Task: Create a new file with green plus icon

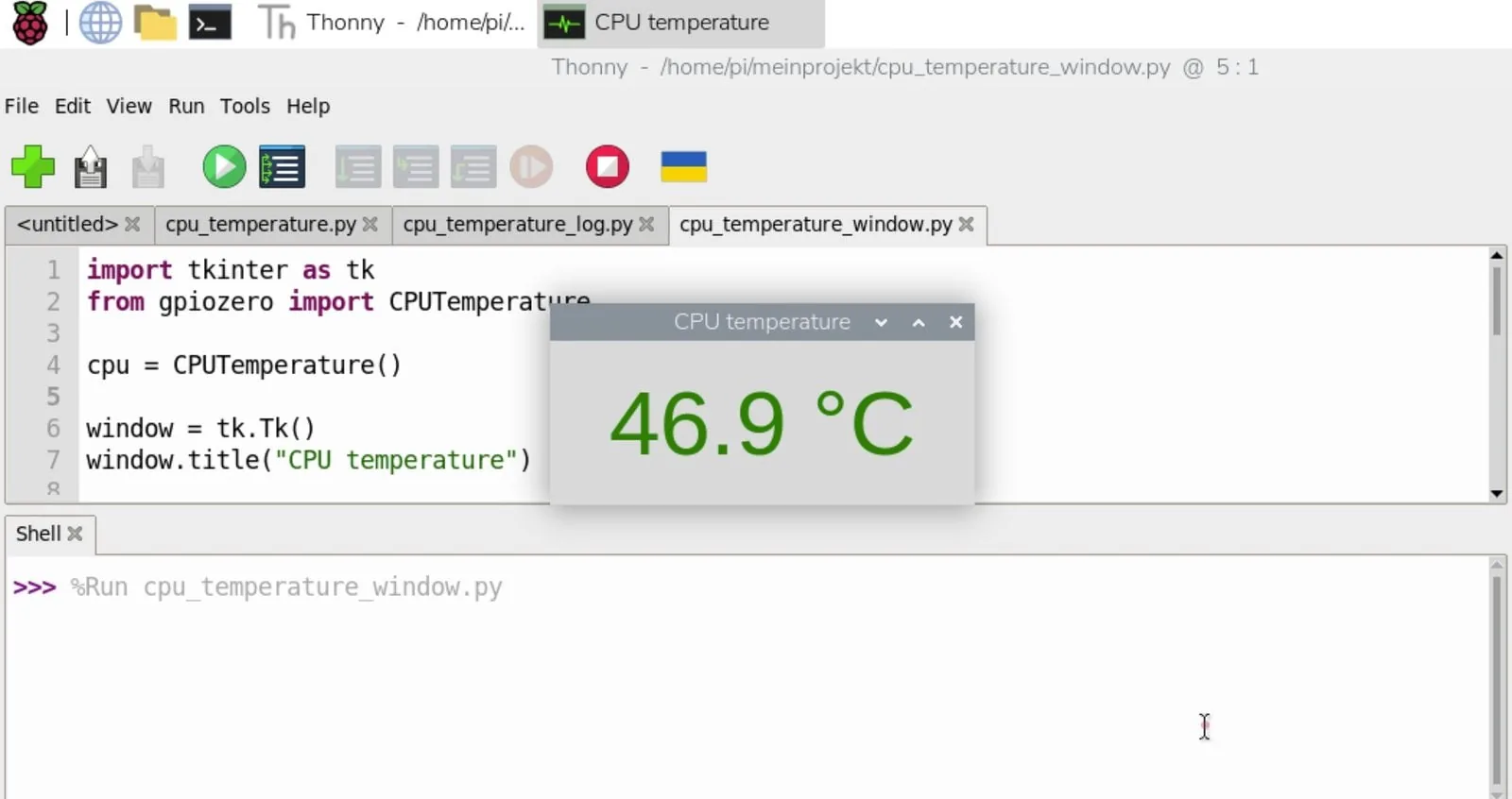Action: click(x=33, y=167)
